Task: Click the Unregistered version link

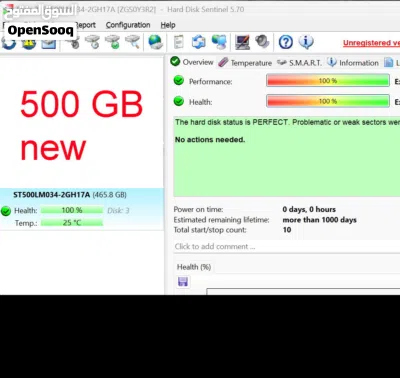Action: (371, 43)
